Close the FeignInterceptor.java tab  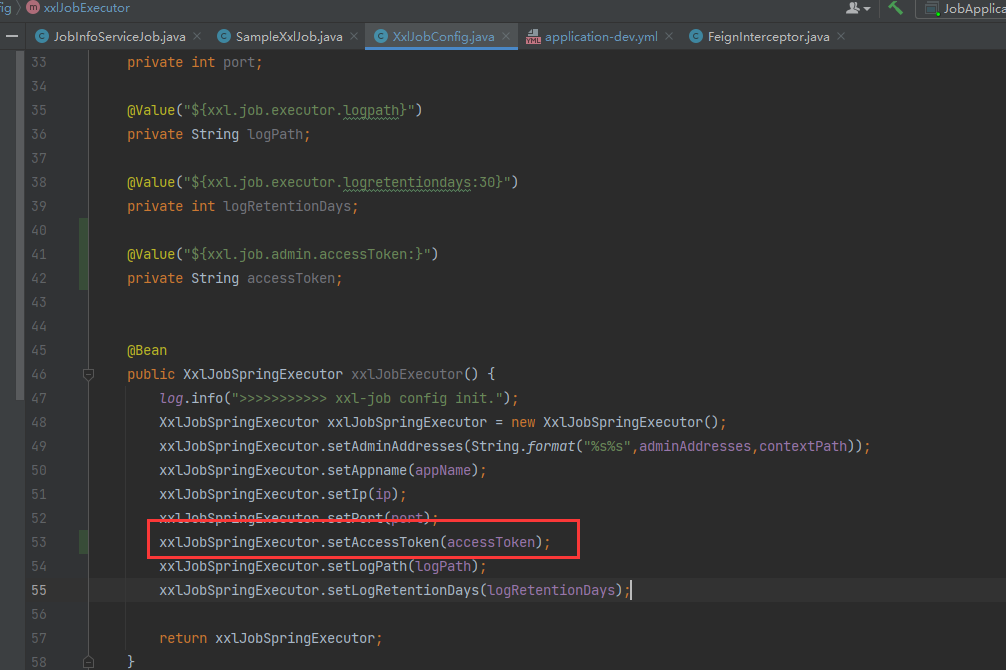pos(840,37)
